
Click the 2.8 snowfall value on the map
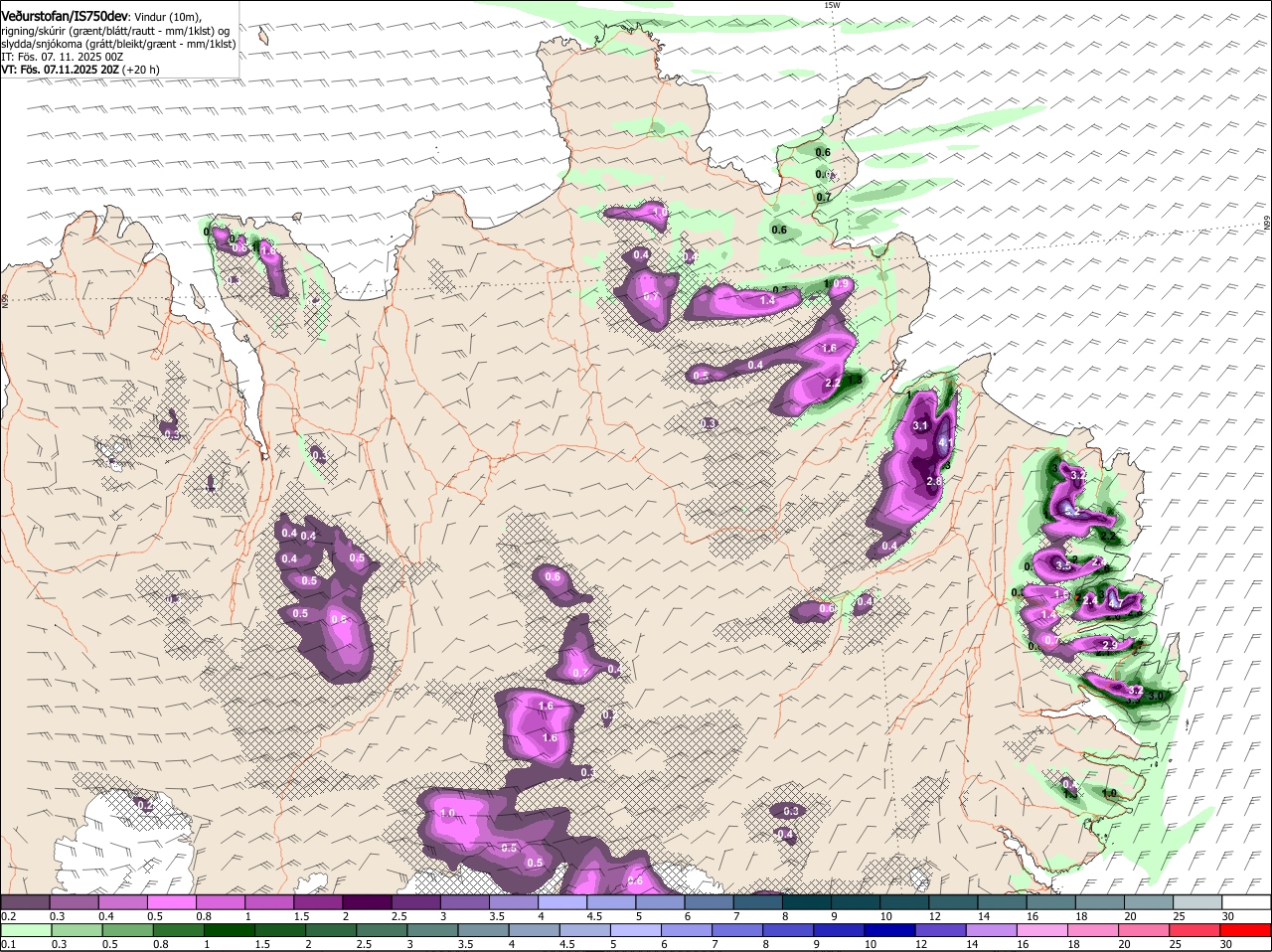tap(934, 481)
